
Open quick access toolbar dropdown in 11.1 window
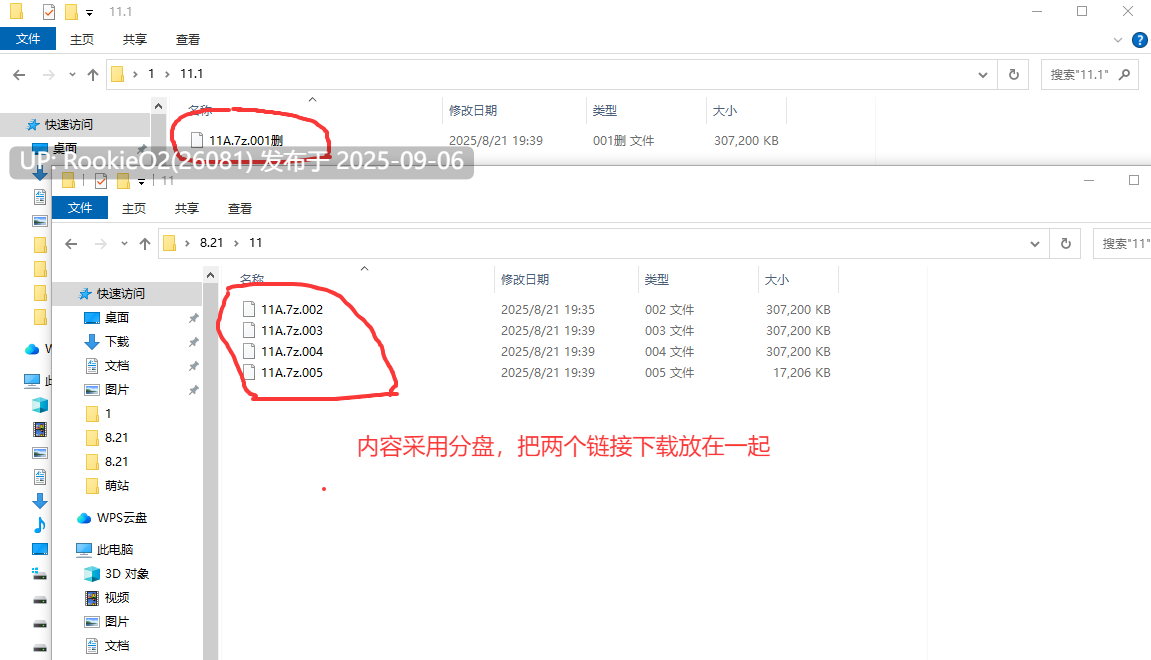(x=90, y=12)
